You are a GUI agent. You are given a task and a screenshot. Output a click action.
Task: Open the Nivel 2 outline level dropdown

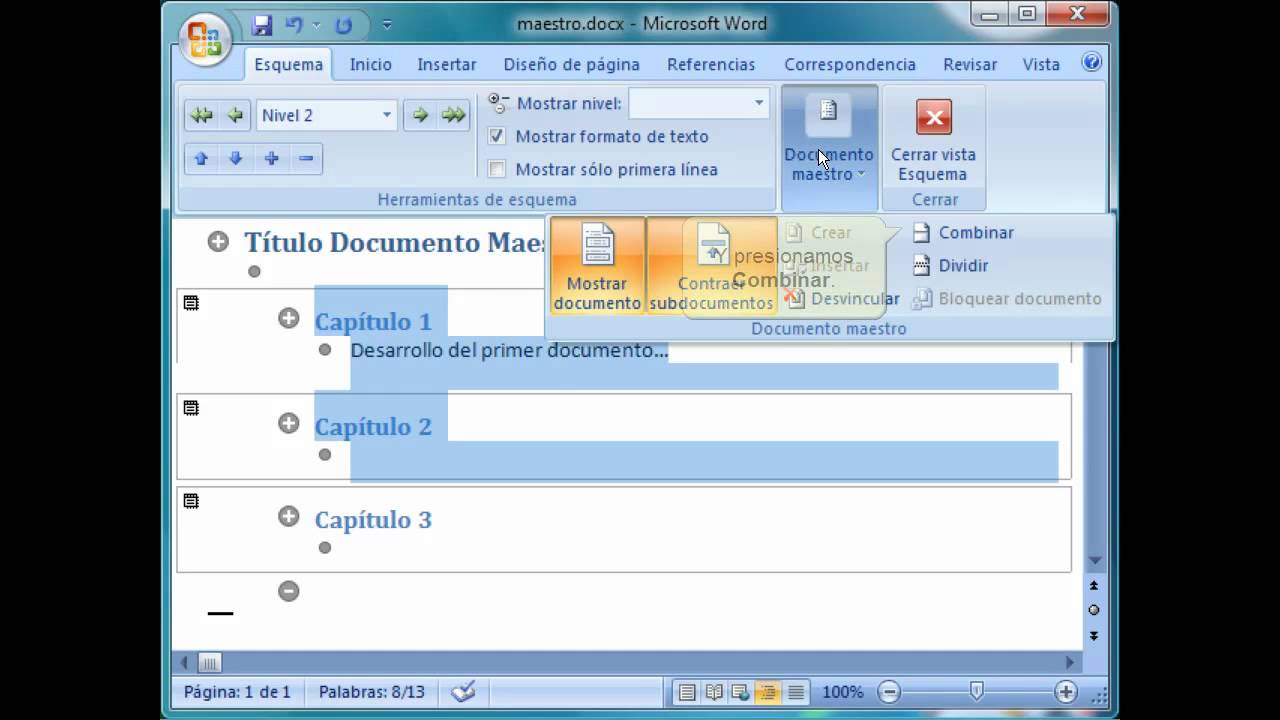click(x=386, y=115)
